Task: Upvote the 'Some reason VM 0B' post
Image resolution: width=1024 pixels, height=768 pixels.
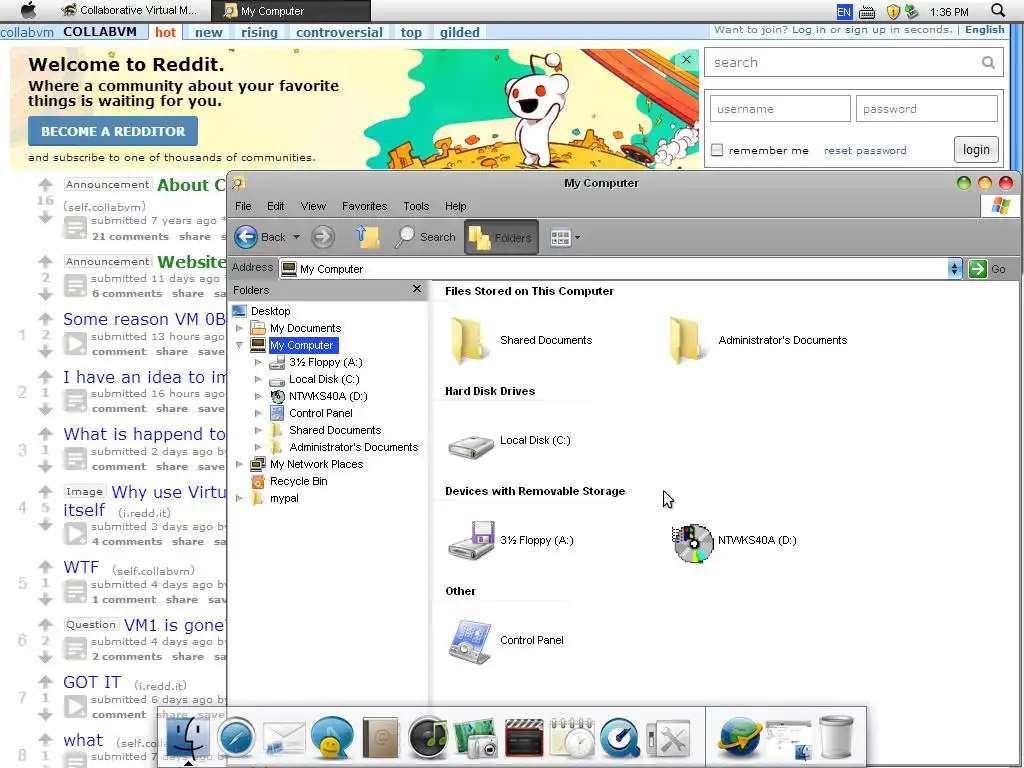Action: (45, 319)
